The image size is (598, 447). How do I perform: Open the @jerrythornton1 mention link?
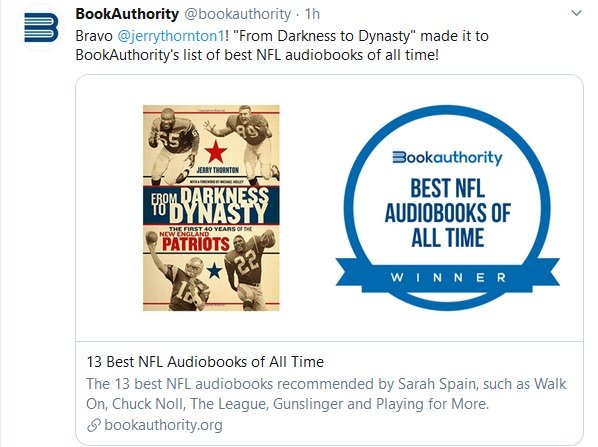170,36
